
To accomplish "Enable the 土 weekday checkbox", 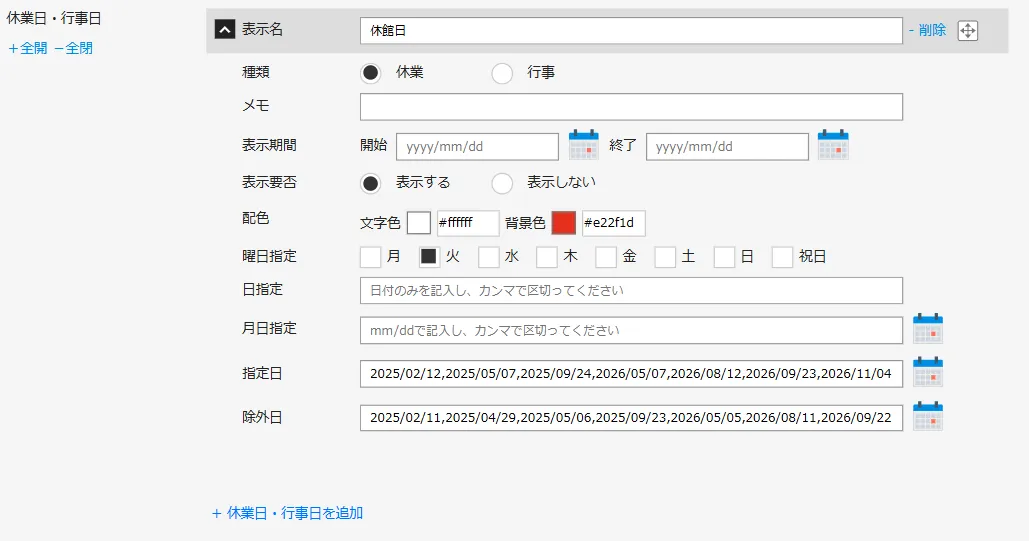I will coord(665,257).
